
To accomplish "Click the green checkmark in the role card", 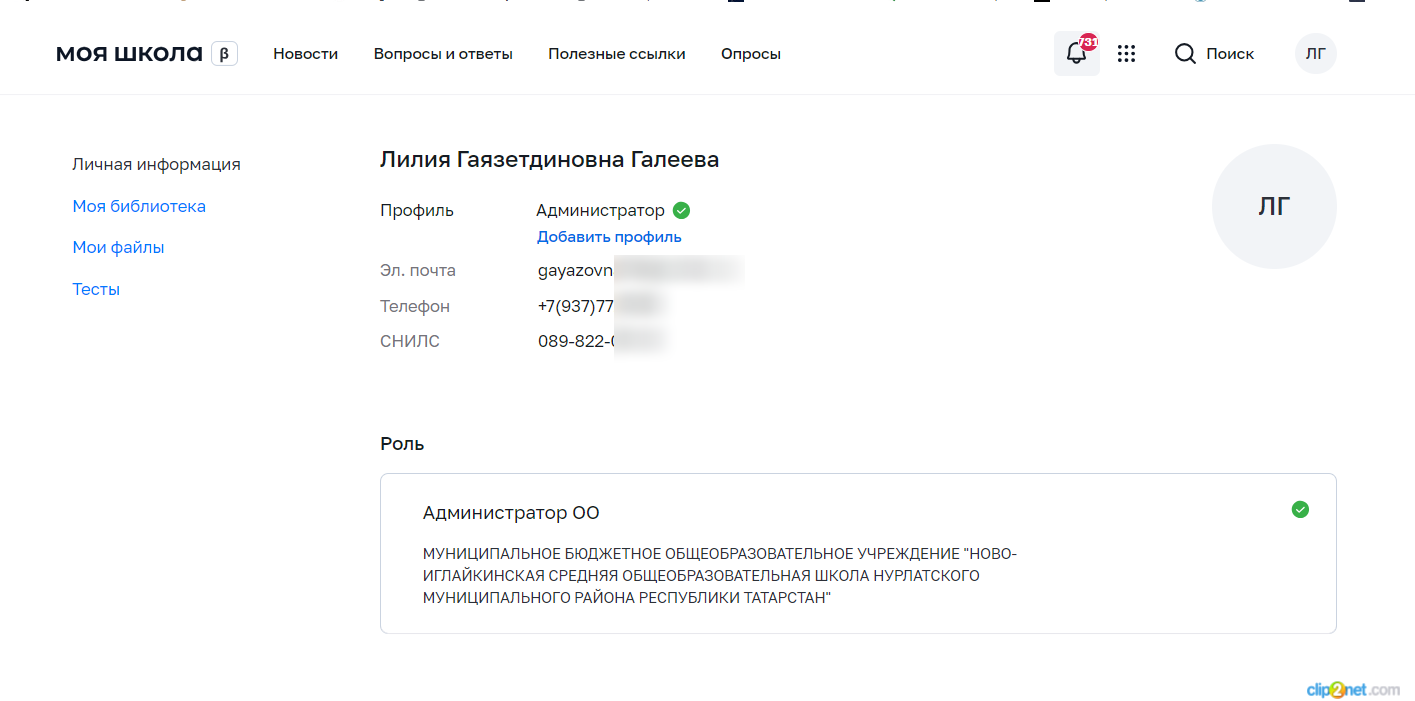I will [1300, 510].
